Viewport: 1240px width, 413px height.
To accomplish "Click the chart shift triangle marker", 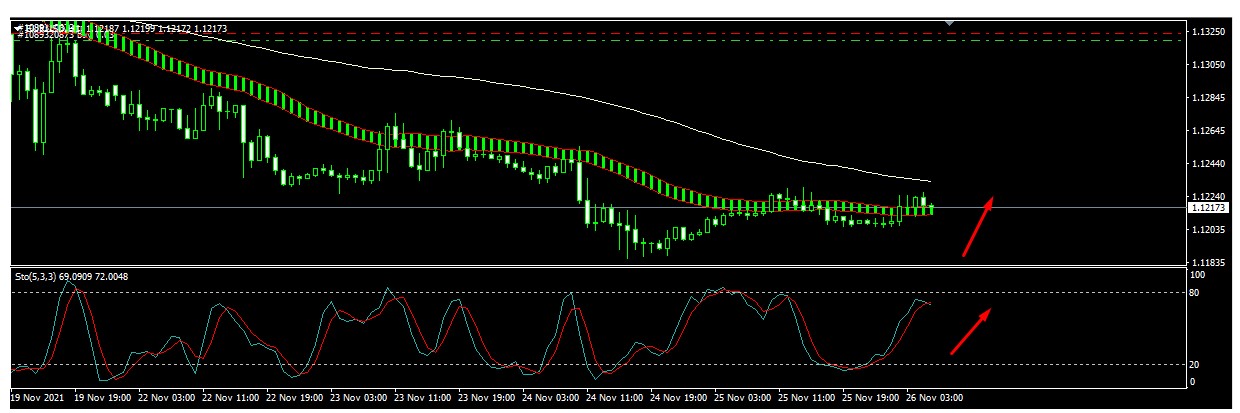I will pyautogui.click(x=950, y=21).
